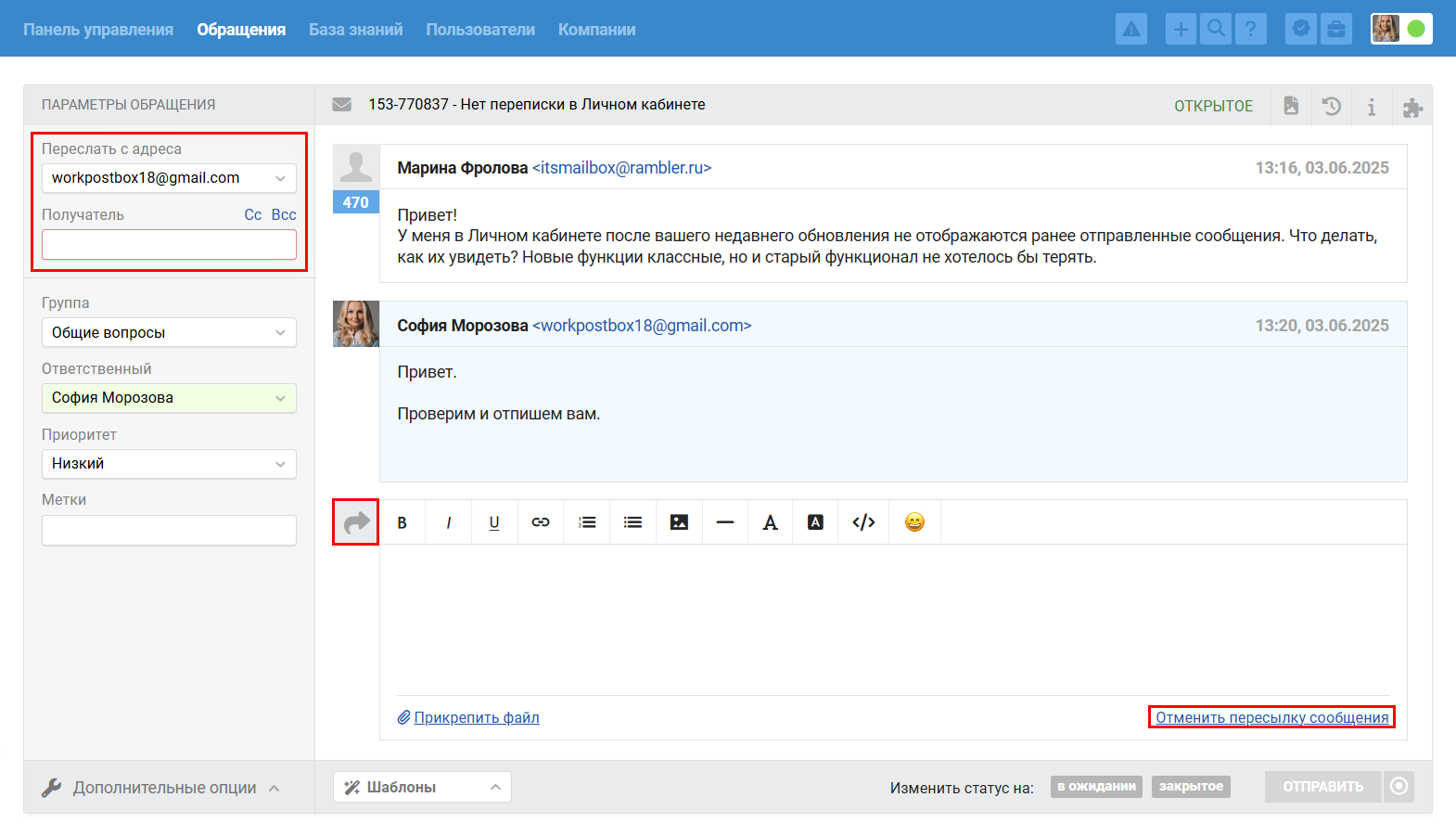Click "Прикрепить файл" link
1456x836 pixels.
pyautogui.click(x=476, y=717)
